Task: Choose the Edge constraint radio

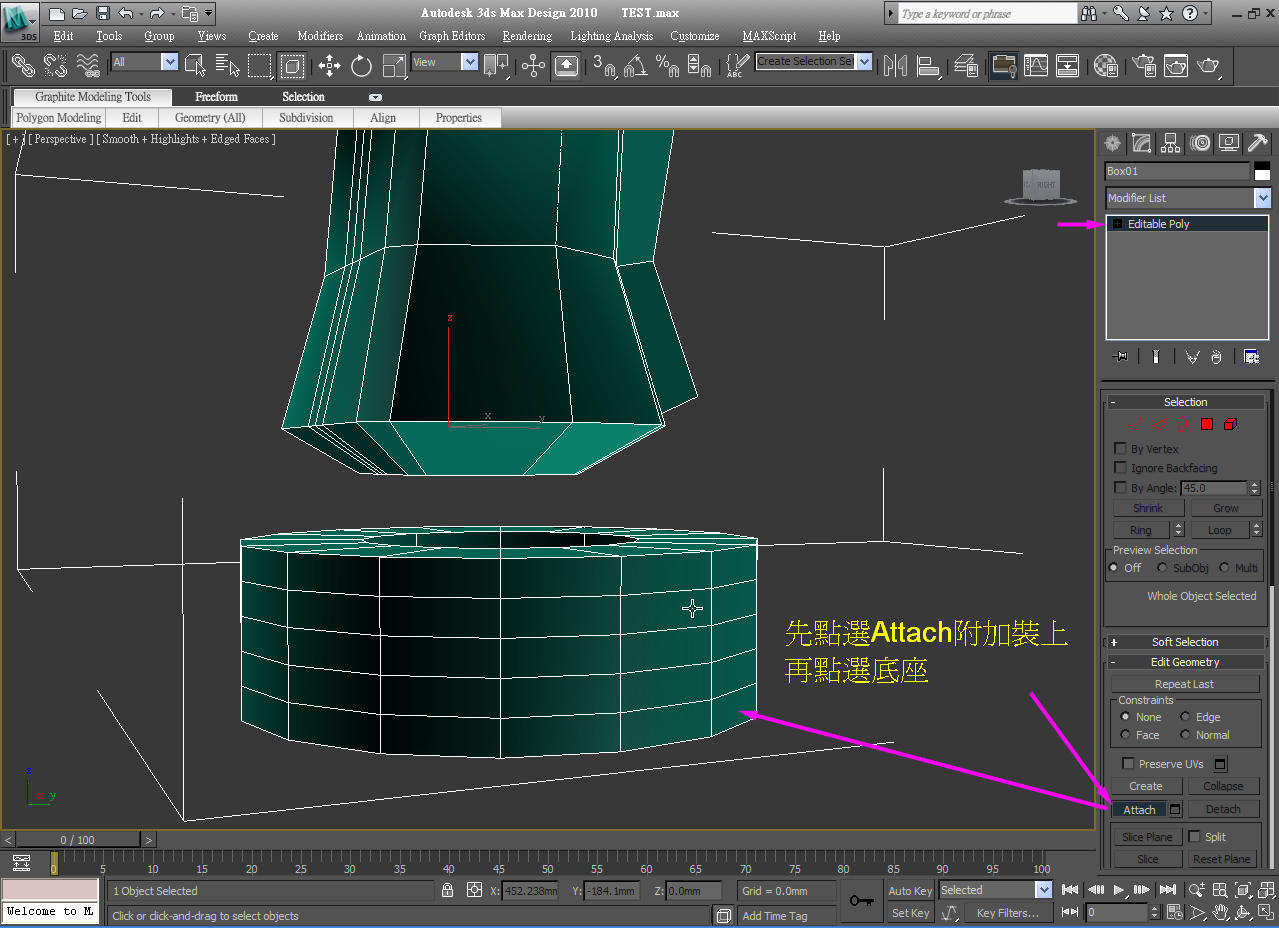Action: click(1185, 717)
